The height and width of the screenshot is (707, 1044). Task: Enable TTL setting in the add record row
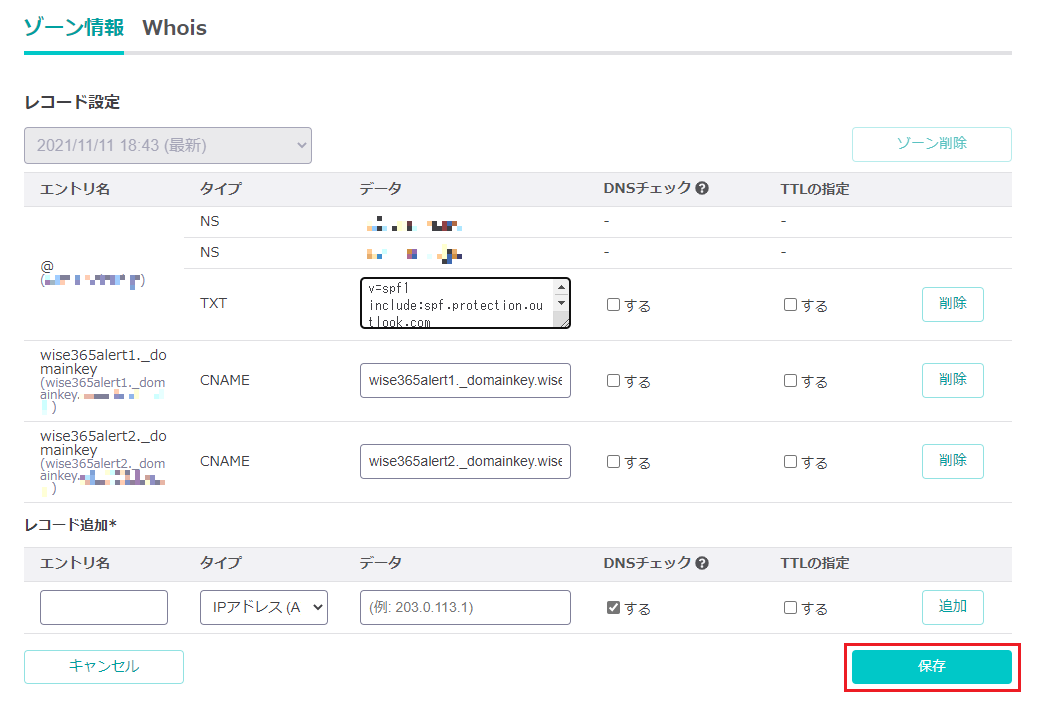coord(791,608)
